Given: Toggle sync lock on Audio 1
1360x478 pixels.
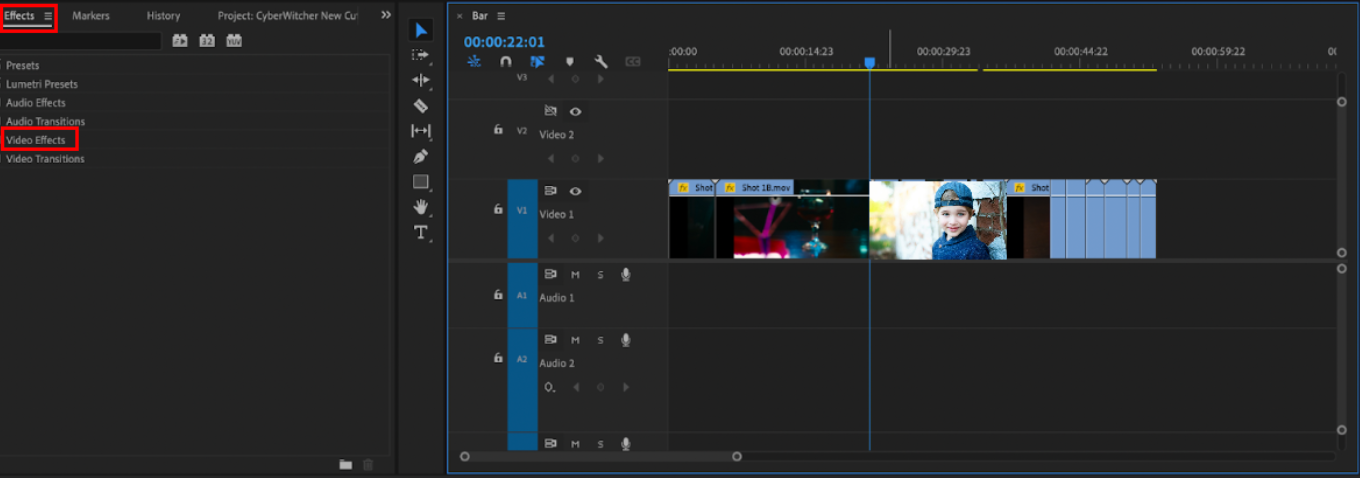Looking at the screenshot, I should [x=550, y=275].
